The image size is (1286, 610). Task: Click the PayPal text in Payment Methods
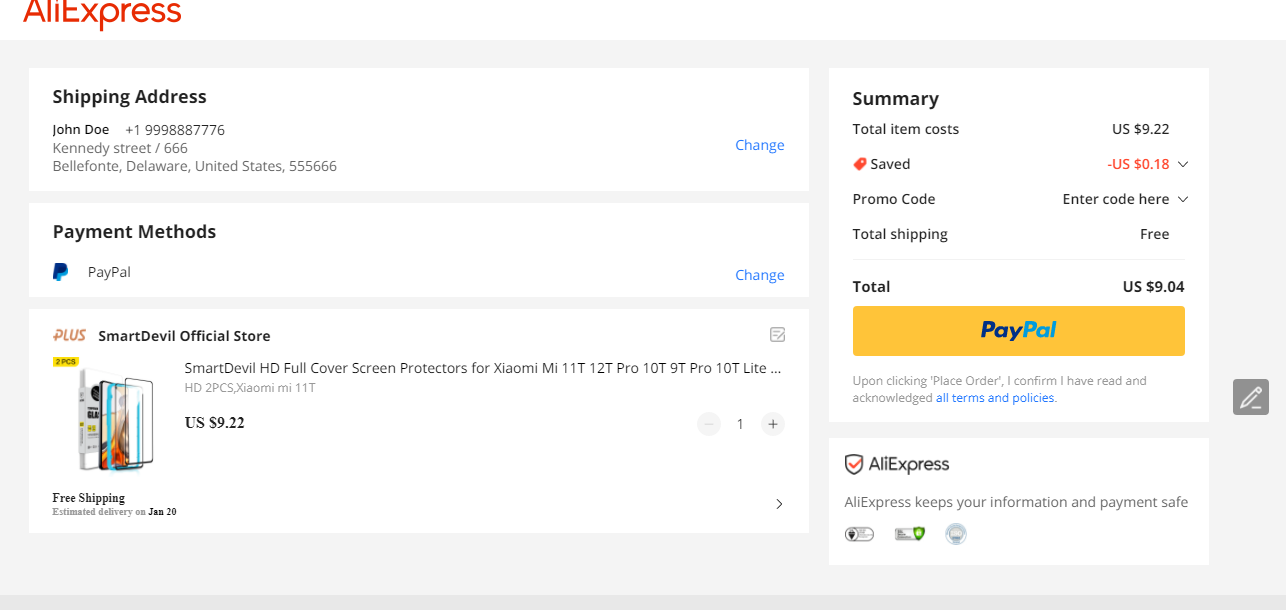109,272
